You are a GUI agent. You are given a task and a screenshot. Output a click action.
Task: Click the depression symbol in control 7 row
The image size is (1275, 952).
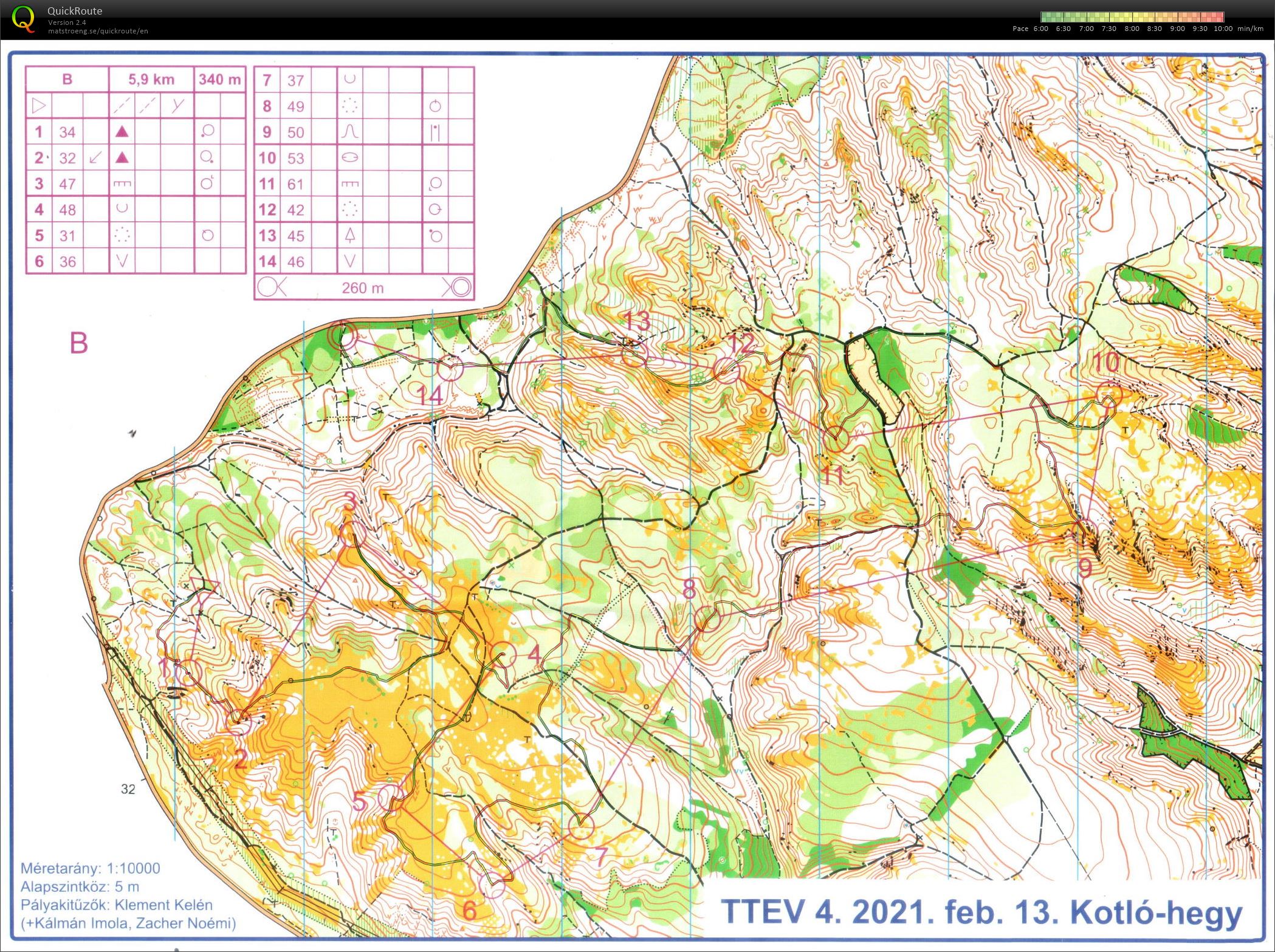tap(349, 79)
